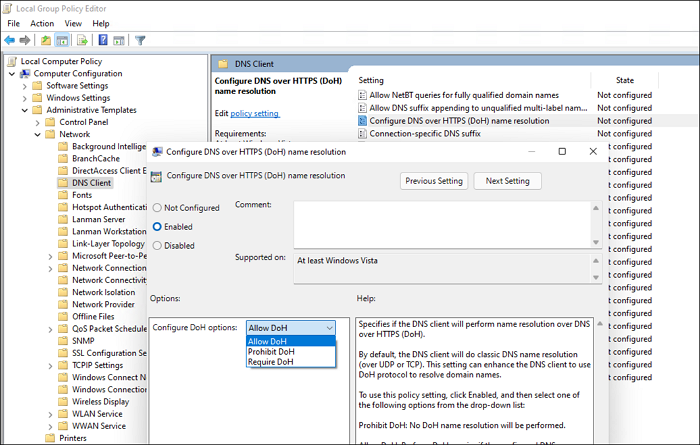Click the Forward arrow in toolbar
The image size is (700, 445).
pyautogui.click(x=26, y=40)
